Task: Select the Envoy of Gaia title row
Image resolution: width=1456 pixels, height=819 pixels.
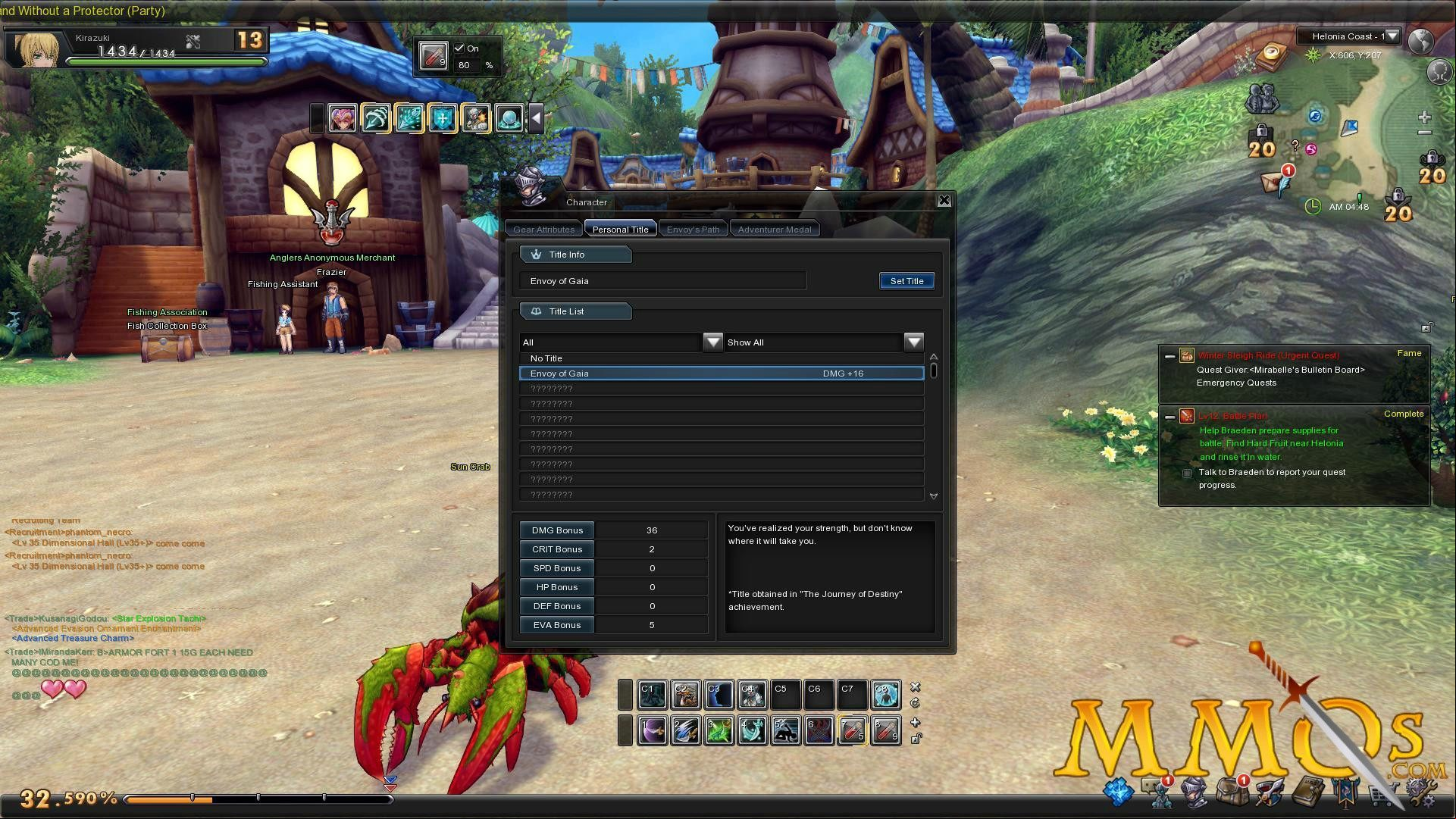Action: (721, 374)
